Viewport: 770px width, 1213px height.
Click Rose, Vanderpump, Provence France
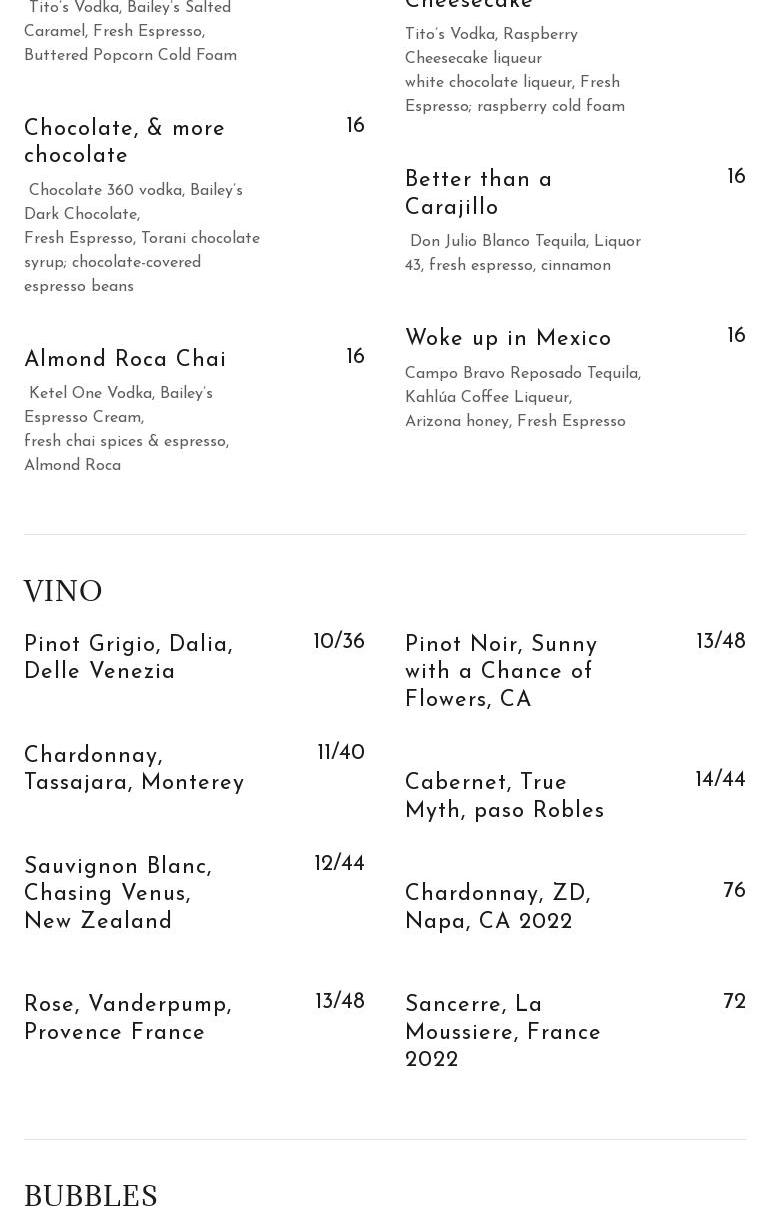coord(128,1018)
